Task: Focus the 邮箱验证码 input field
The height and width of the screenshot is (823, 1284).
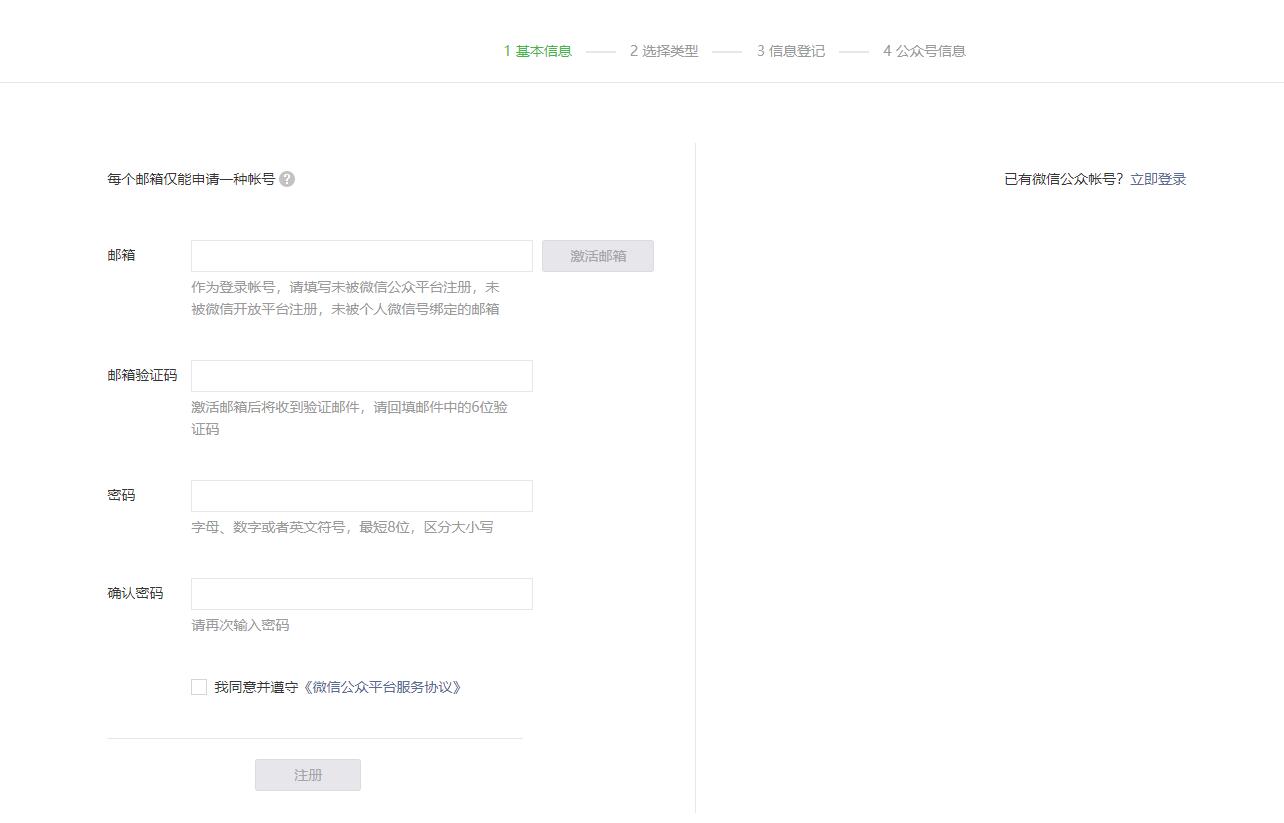Action: [x=362, y=376]
